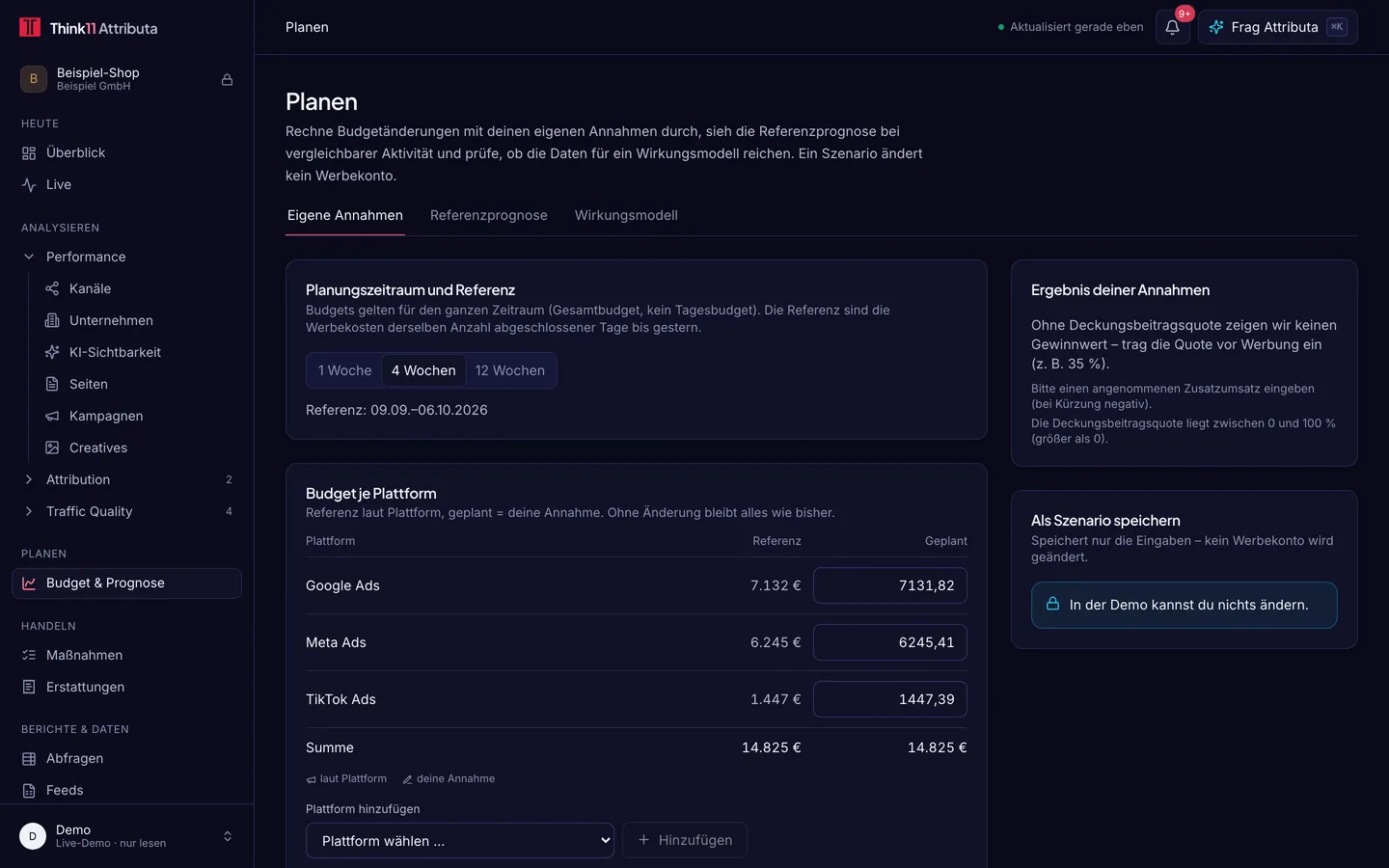Click the lock icon beside Beispiel-Shop
Image resolution: width=1389 pixels, height=868 pixels.
pyautogui.click(x=228, y=79)
